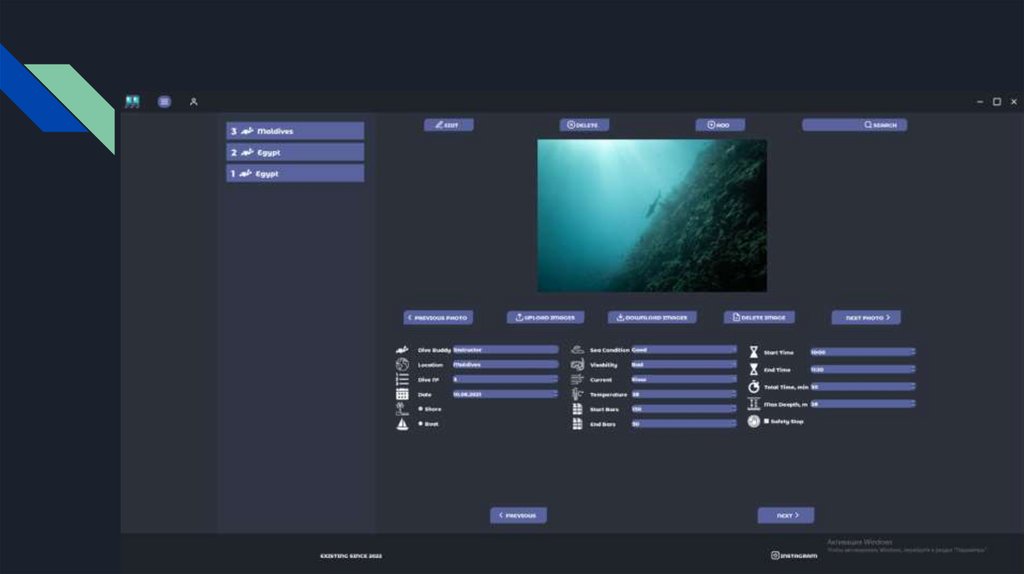Minimize the dive log window
Screen dimensions: 1024x574
click(980, 102)
